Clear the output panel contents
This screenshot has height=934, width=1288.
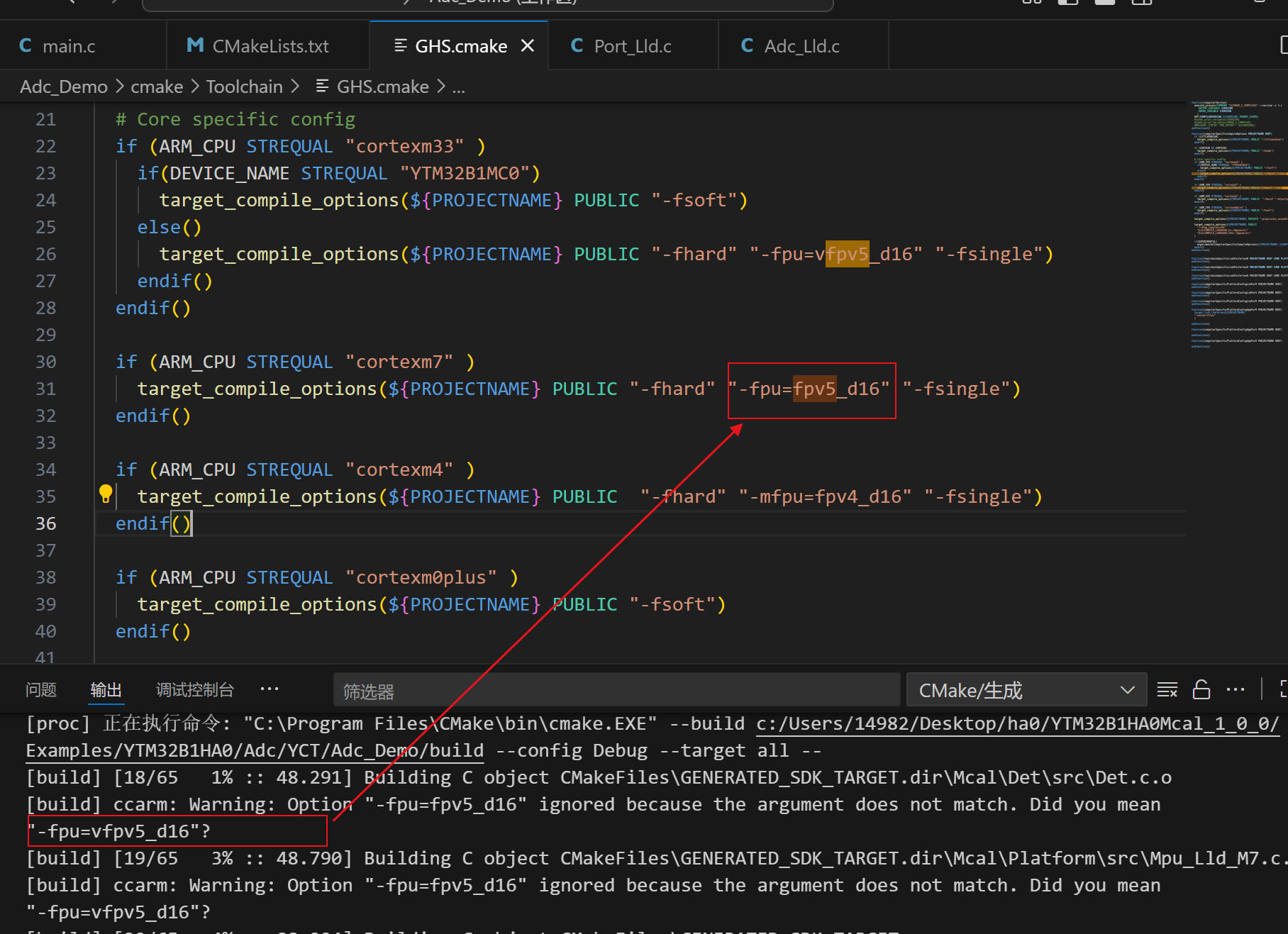coord(1167,689)
